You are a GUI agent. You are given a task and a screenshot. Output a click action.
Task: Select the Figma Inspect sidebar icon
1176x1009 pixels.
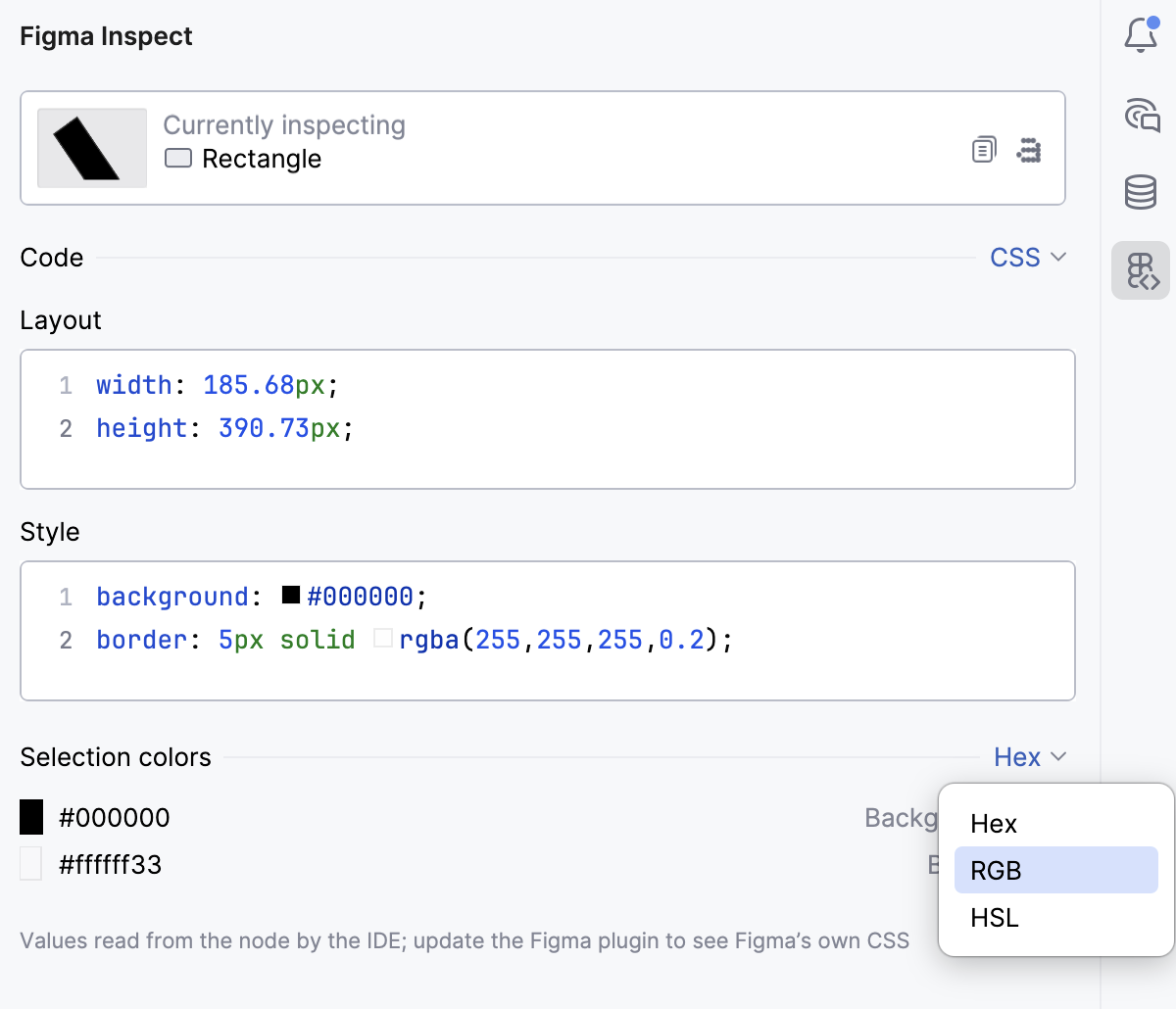coord(1141,270)
